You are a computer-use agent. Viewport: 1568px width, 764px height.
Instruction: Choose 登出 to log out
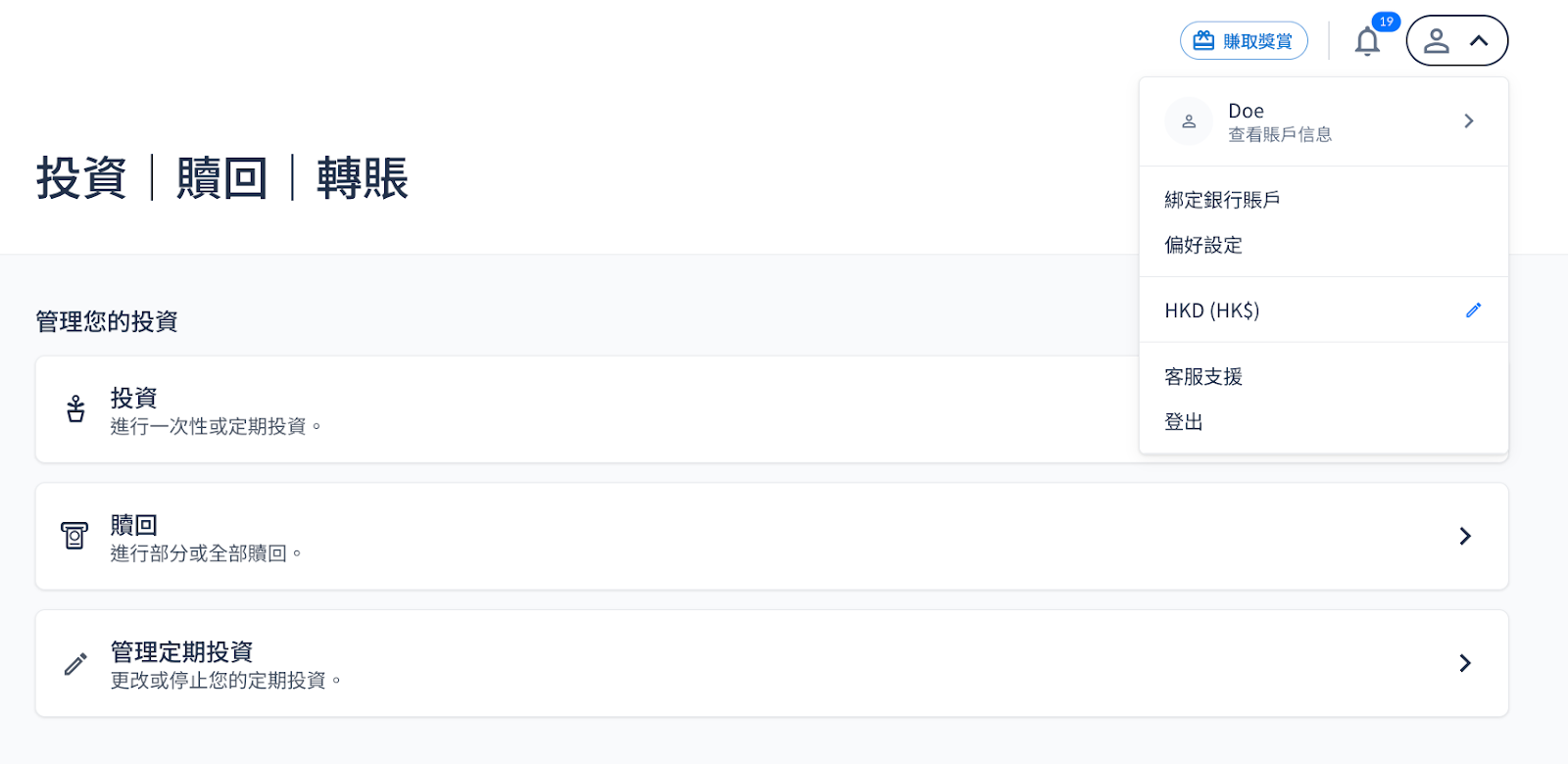point(1184,422)
